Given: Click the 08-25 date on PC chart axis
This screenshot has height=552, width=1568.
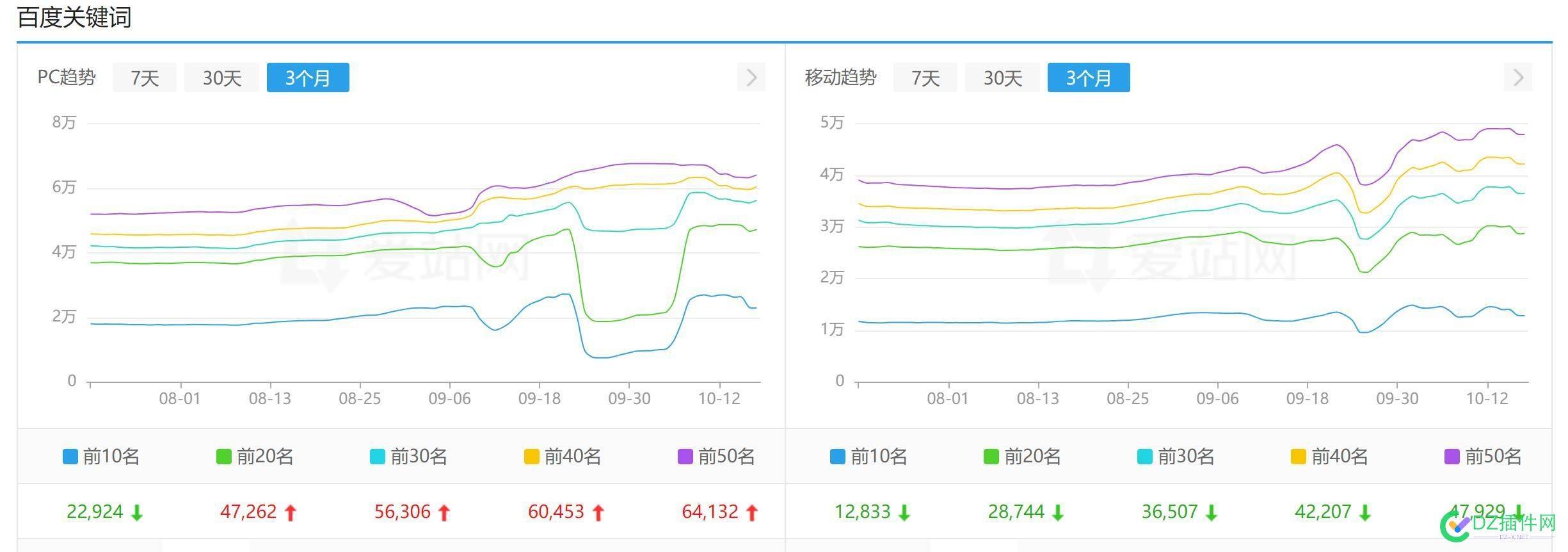Looking at the screenshot, I should (x=360, y=398).
